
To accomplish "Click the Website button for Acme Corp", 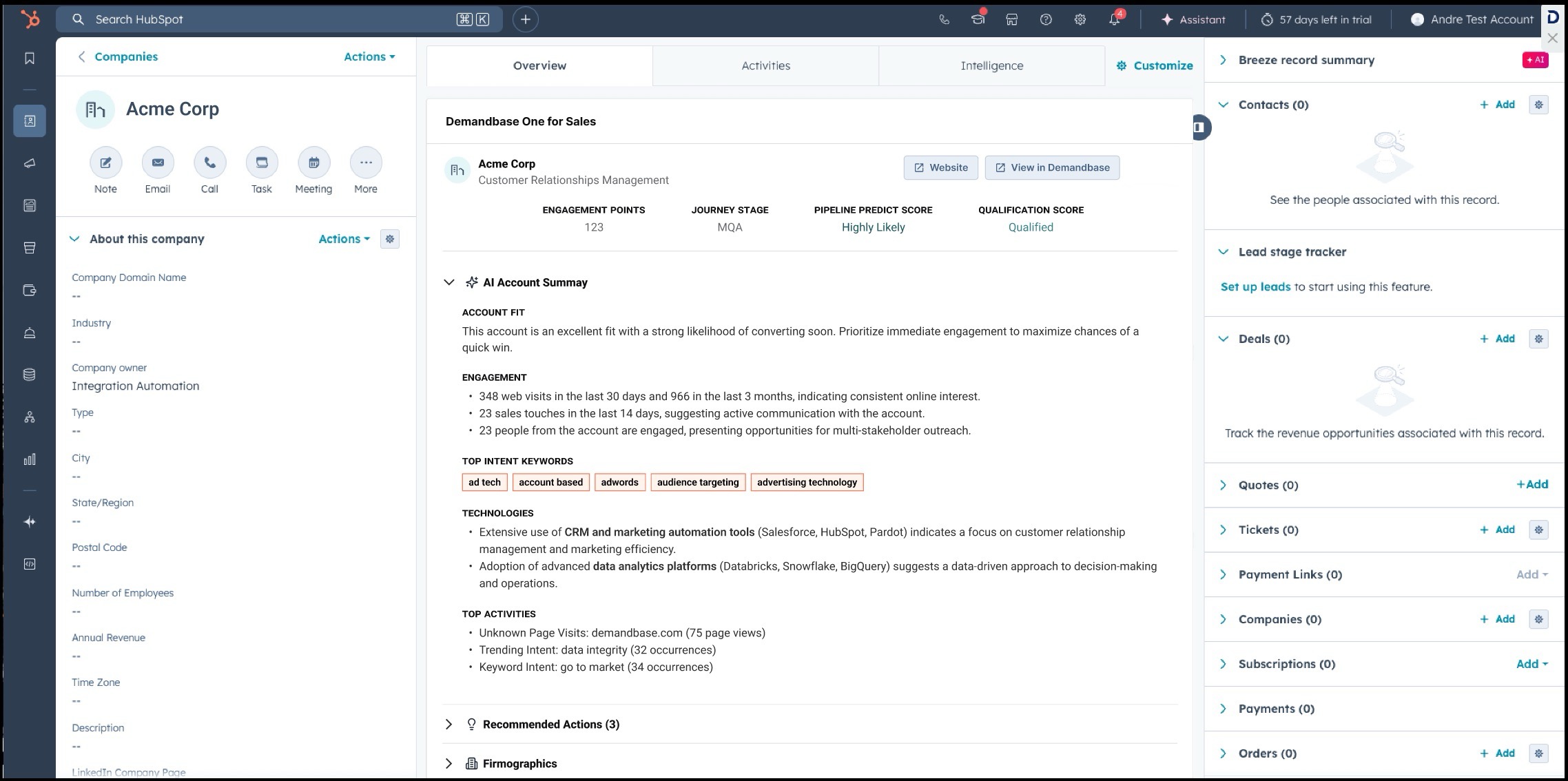I will [x=940, y=167].
